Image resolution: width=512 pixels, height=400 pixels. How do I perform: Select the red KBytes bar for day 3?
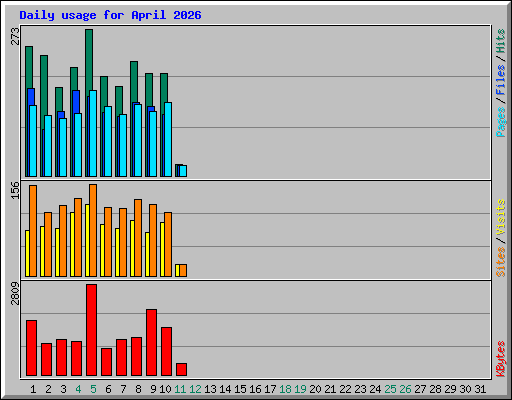point(61,357)
